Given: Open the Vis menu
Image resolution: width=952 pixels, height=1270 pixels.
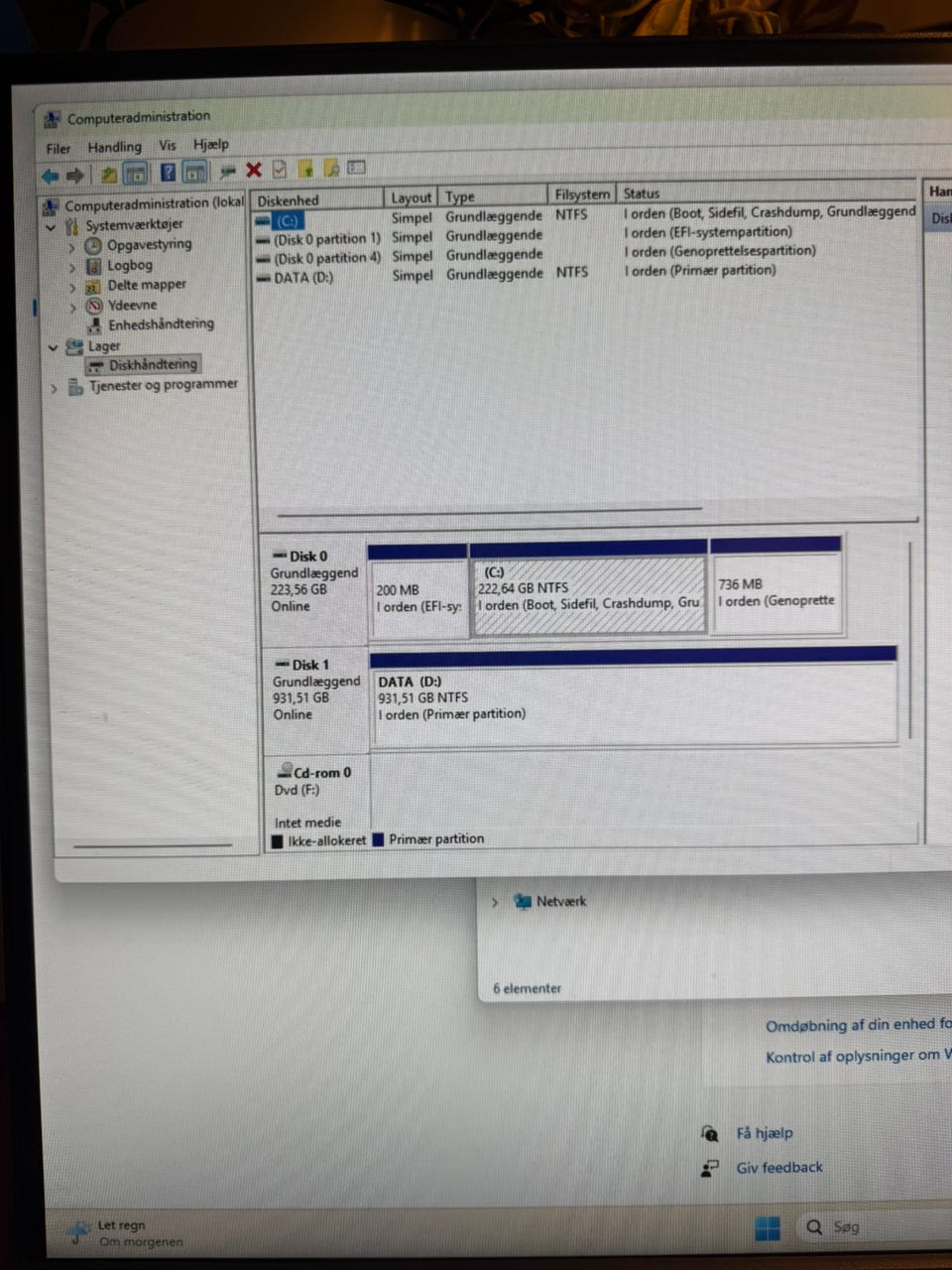Looking at the screenshot, I should tap(168, 145).
